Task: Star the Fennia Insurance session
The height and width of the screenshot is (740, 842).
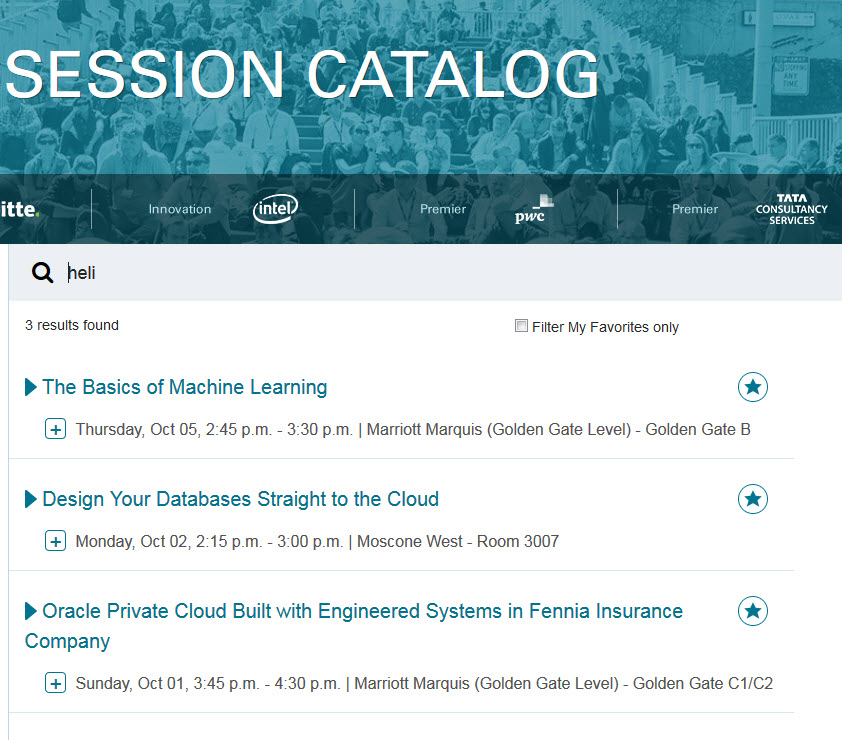Action: point(752,611)
